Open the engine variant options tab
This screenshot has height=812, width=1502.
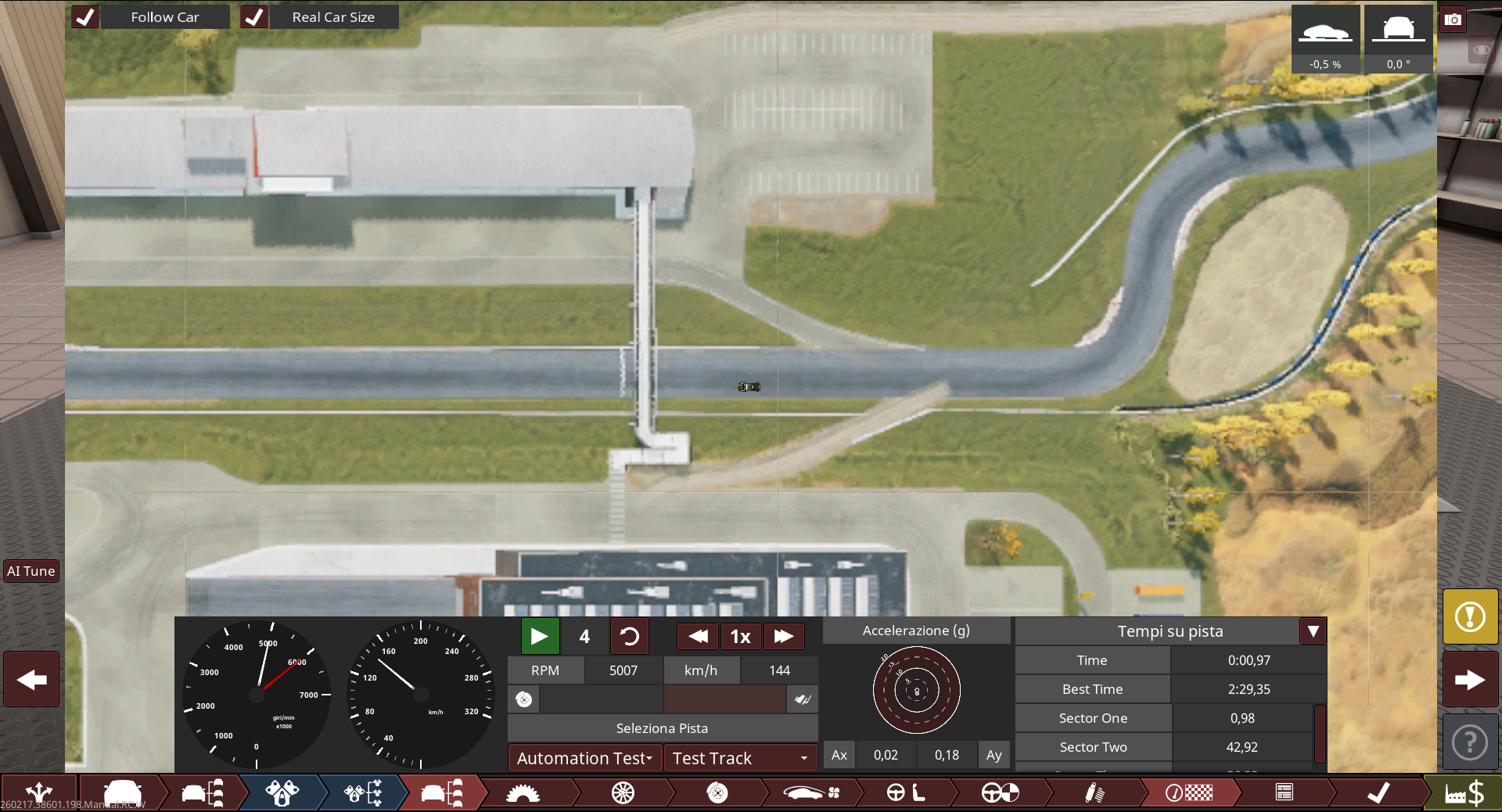click(363, 792)
